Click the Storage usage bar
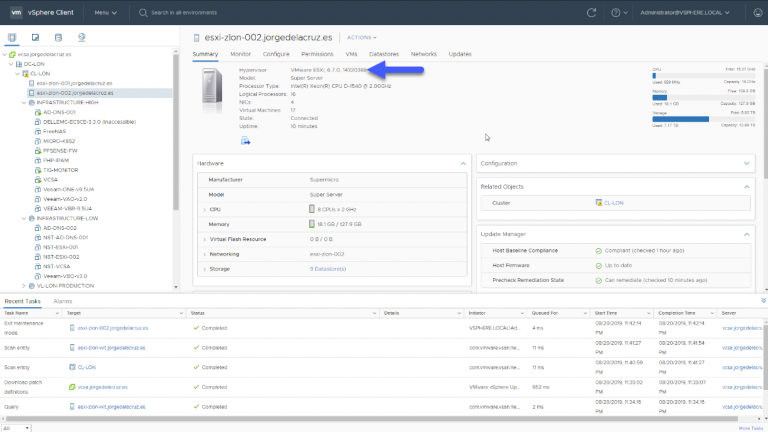768x432 pixels. [x=703, y=119]
